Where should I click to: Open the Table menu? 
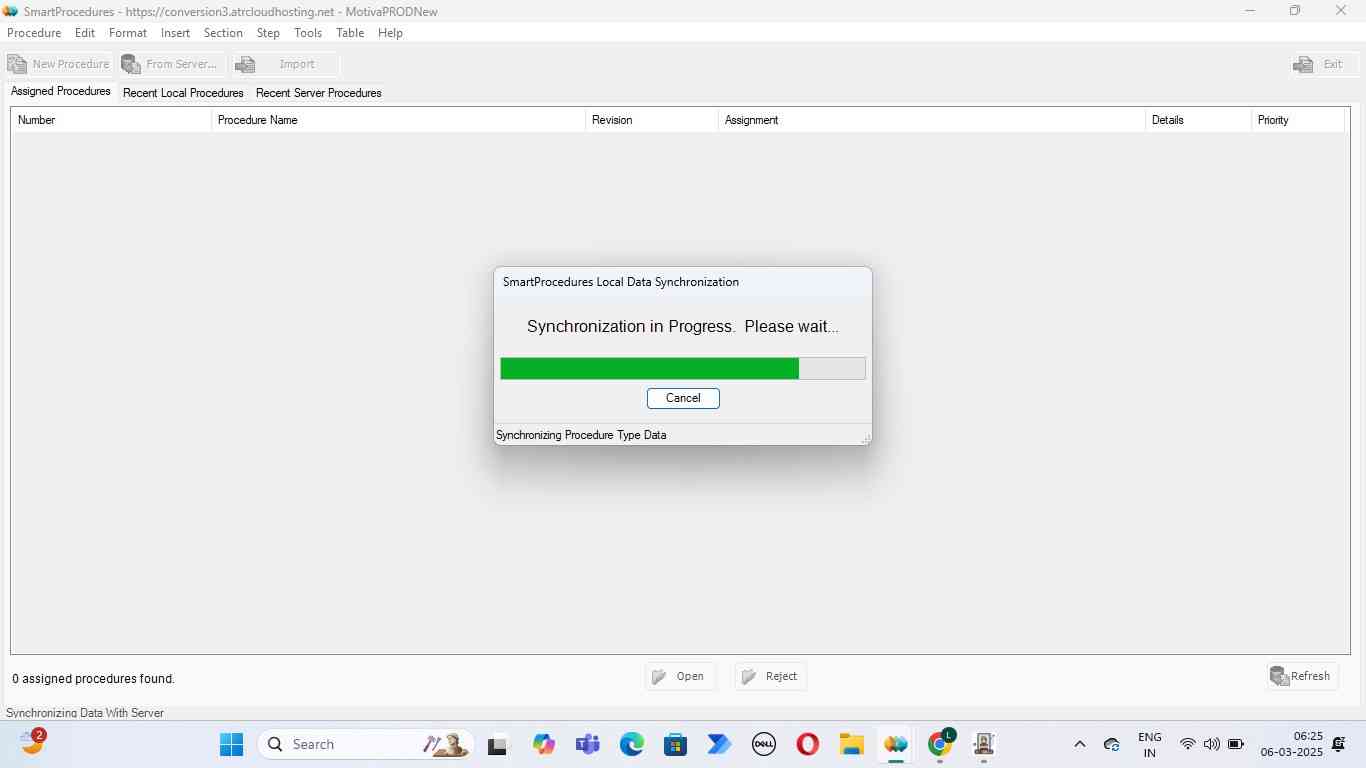[350, 33]
